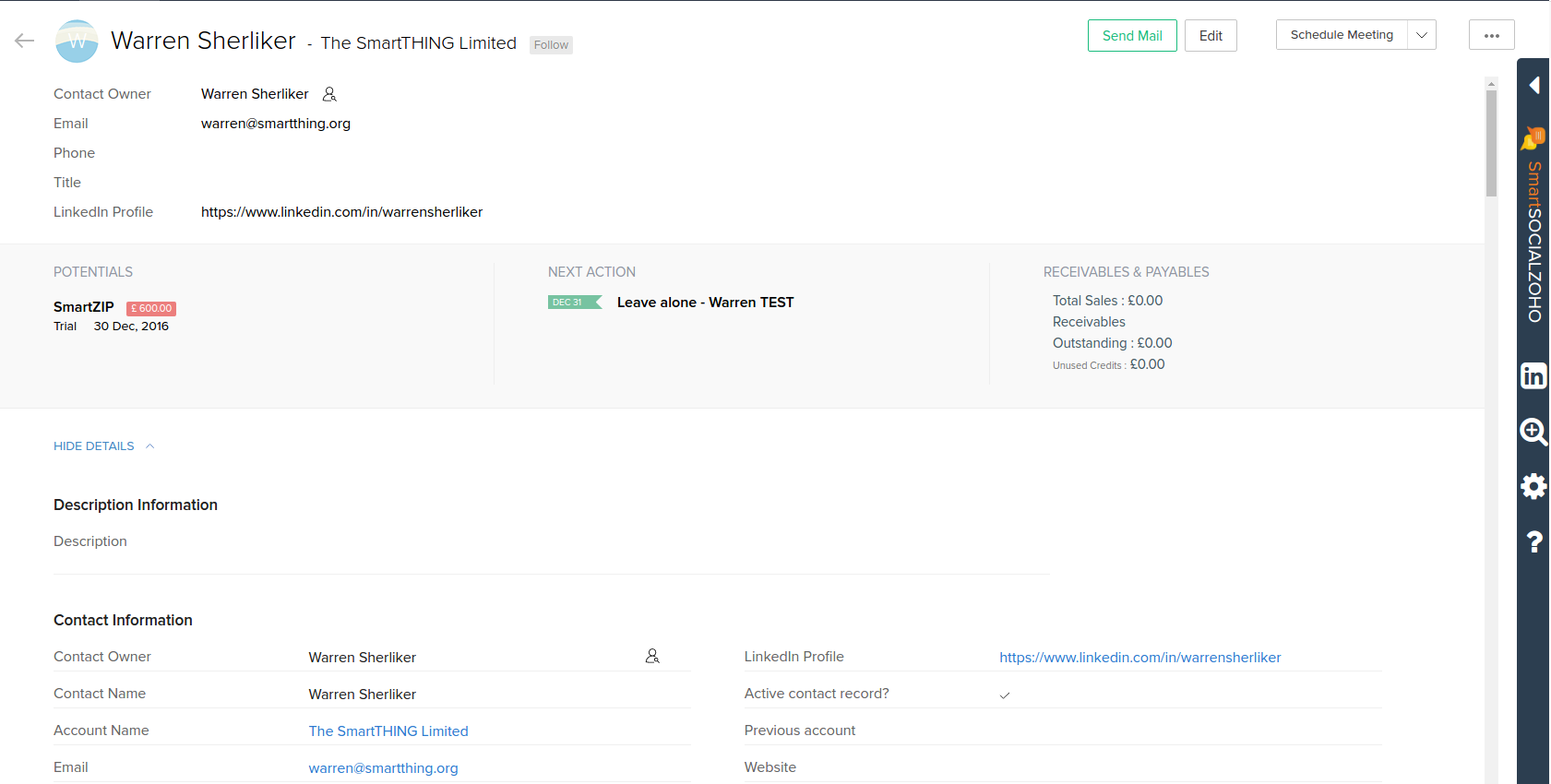The height and width of the screenshot is (784, 1551).
Task: Click person icon in Contact Information owner row
Action: 652,656
